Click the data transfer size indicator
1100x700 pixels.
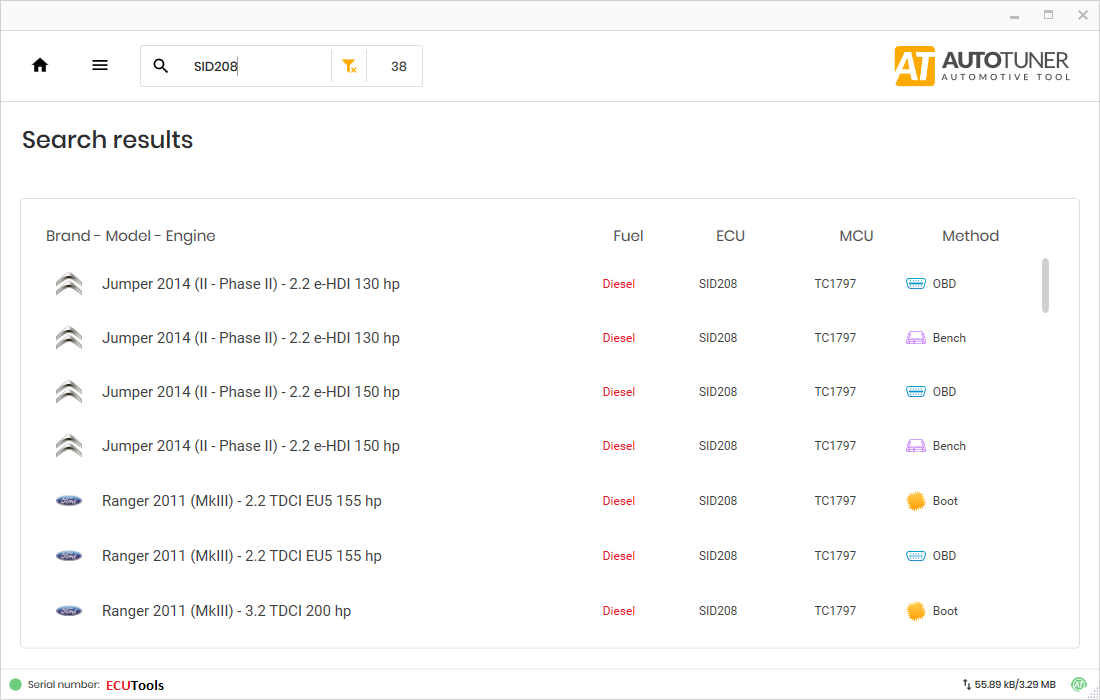point(1008,685)
